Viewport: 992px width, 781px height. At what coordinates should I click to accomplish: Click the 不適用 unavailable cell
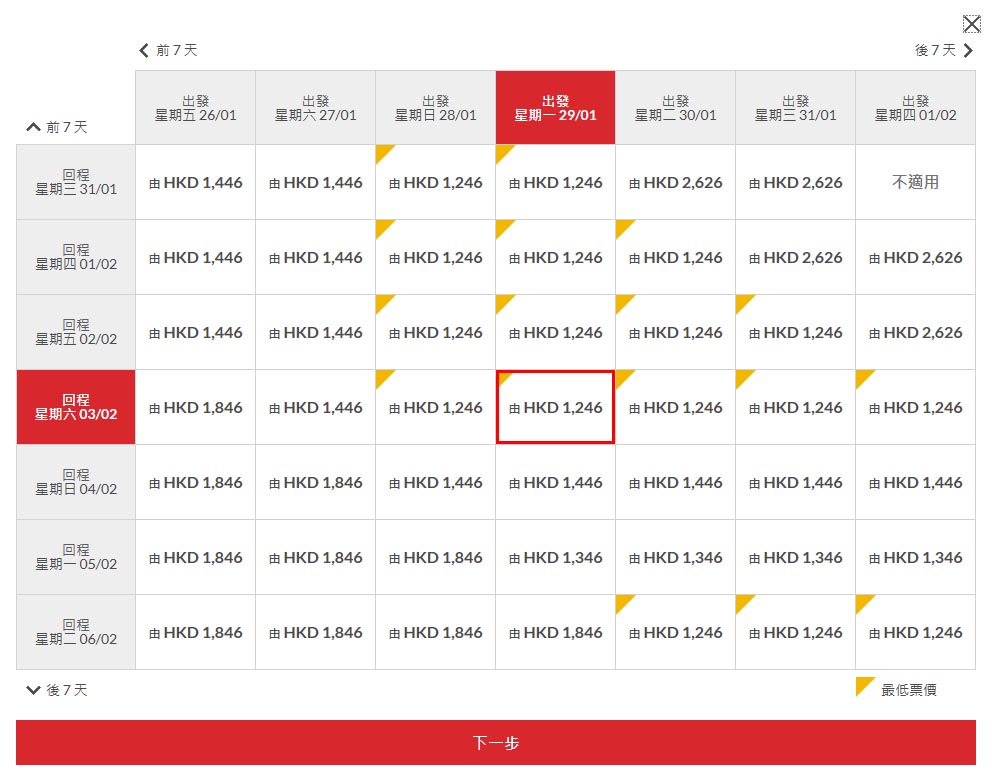[x=915, y=182]
